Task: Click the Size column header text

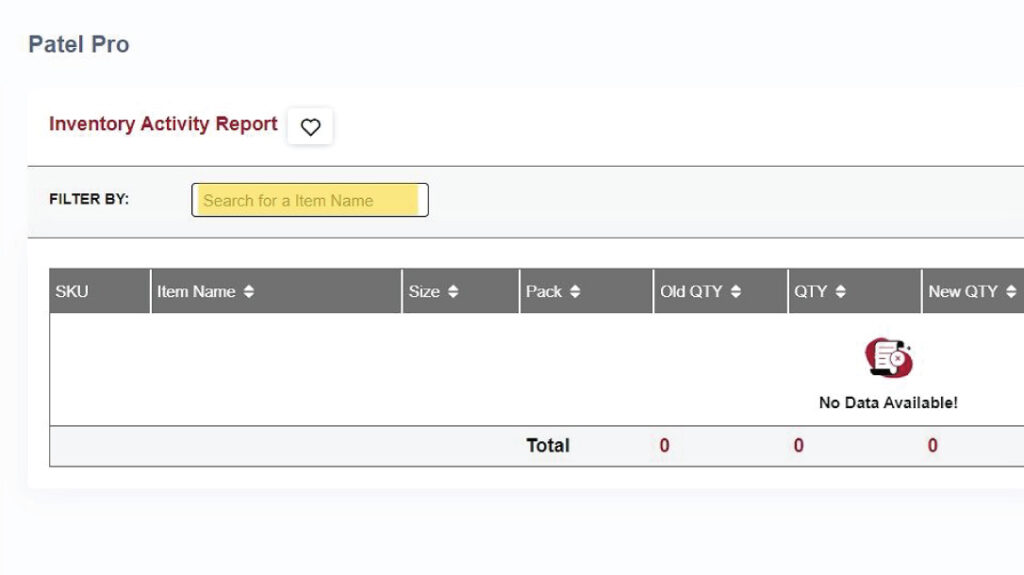Action: (424, 292)
